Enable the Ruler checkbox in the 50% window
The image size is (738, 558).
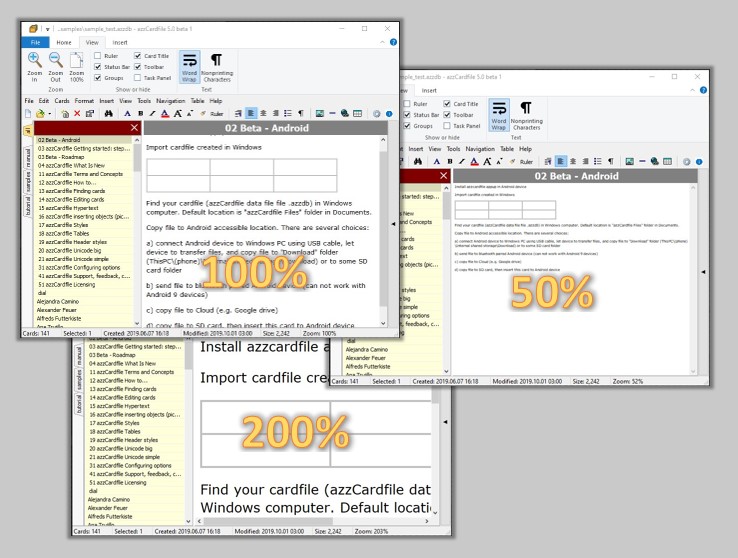[407, 104]
